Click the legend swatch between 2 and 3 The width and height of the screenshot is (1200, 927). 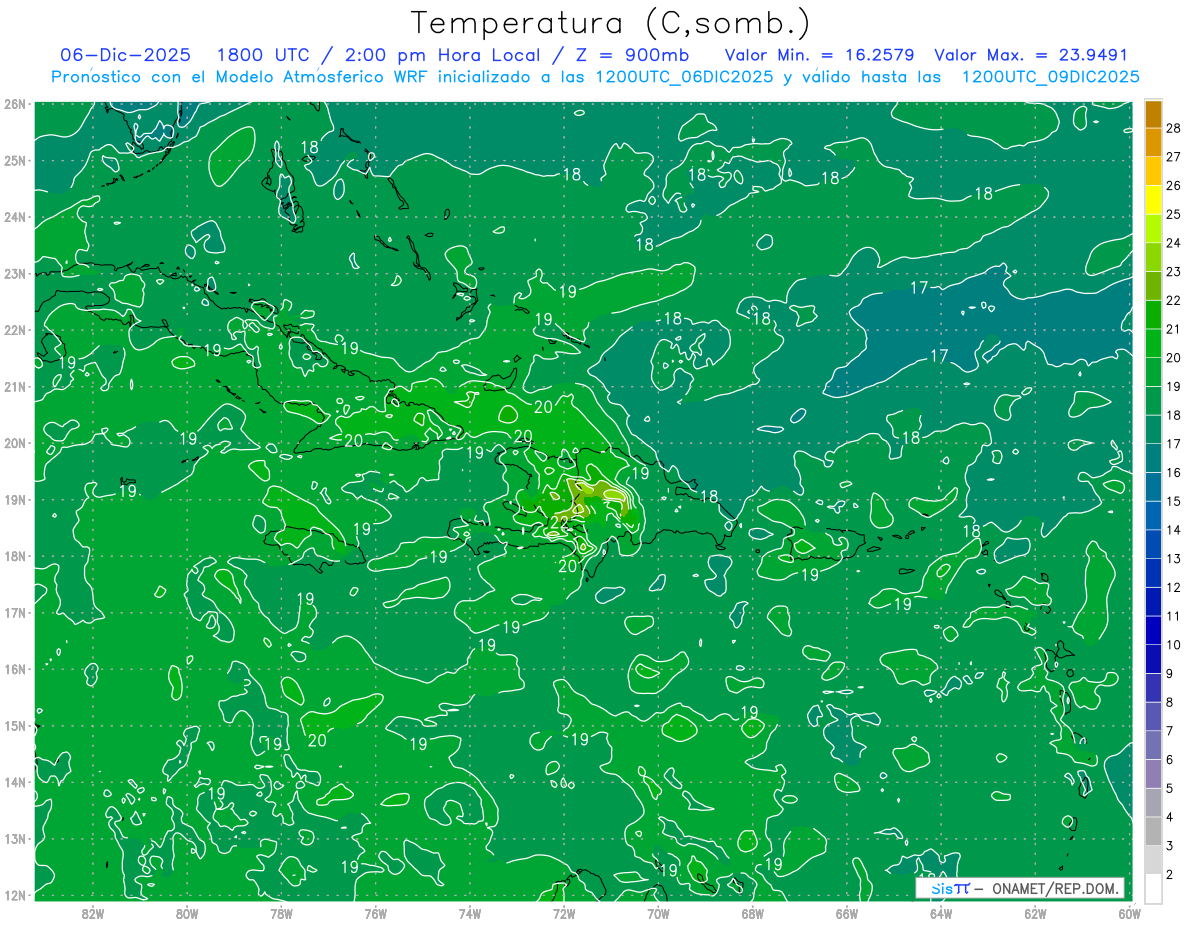(x=1153, y=860)
